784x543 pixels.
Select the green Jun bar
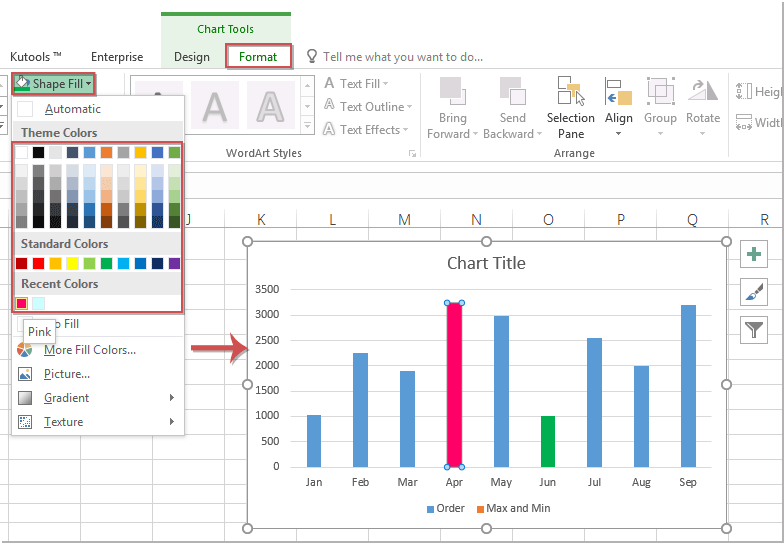click(x=548, y=442)
